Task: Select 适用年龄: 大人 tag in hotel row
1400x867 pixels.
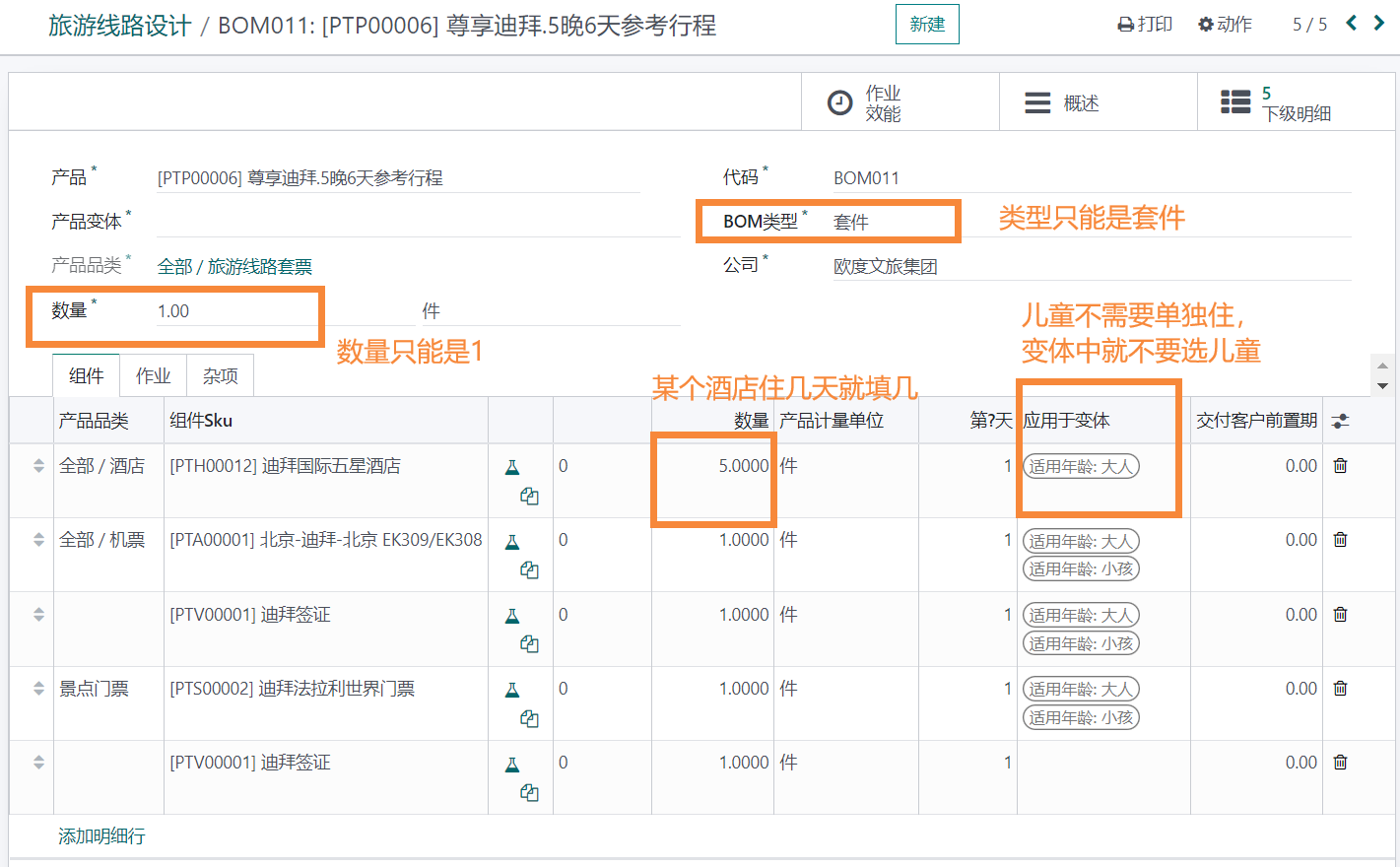Action: (1081, 467)
